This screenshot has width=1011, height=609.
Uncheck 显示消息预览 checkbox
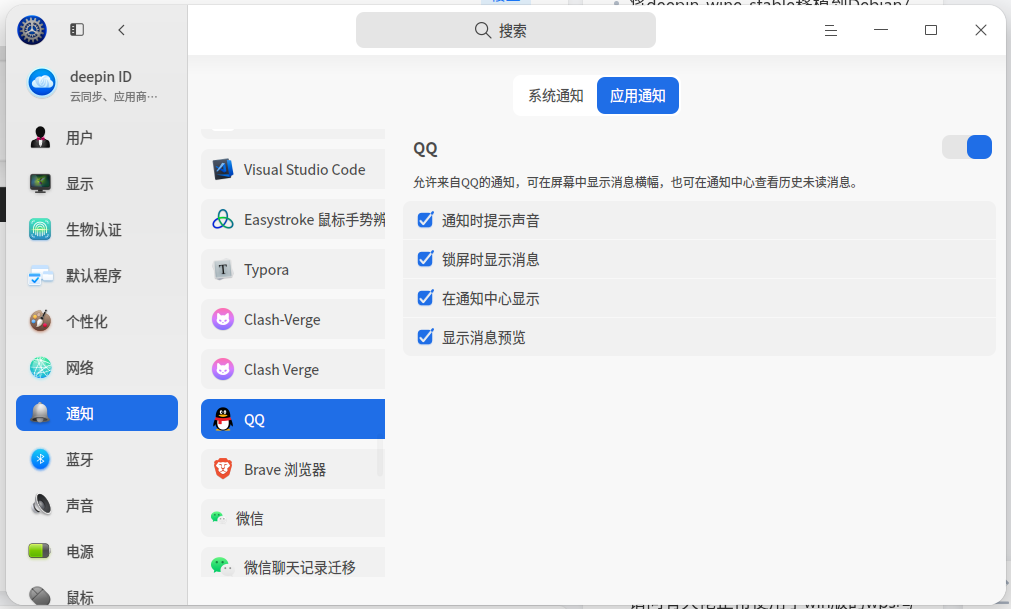tap(426, 337)
